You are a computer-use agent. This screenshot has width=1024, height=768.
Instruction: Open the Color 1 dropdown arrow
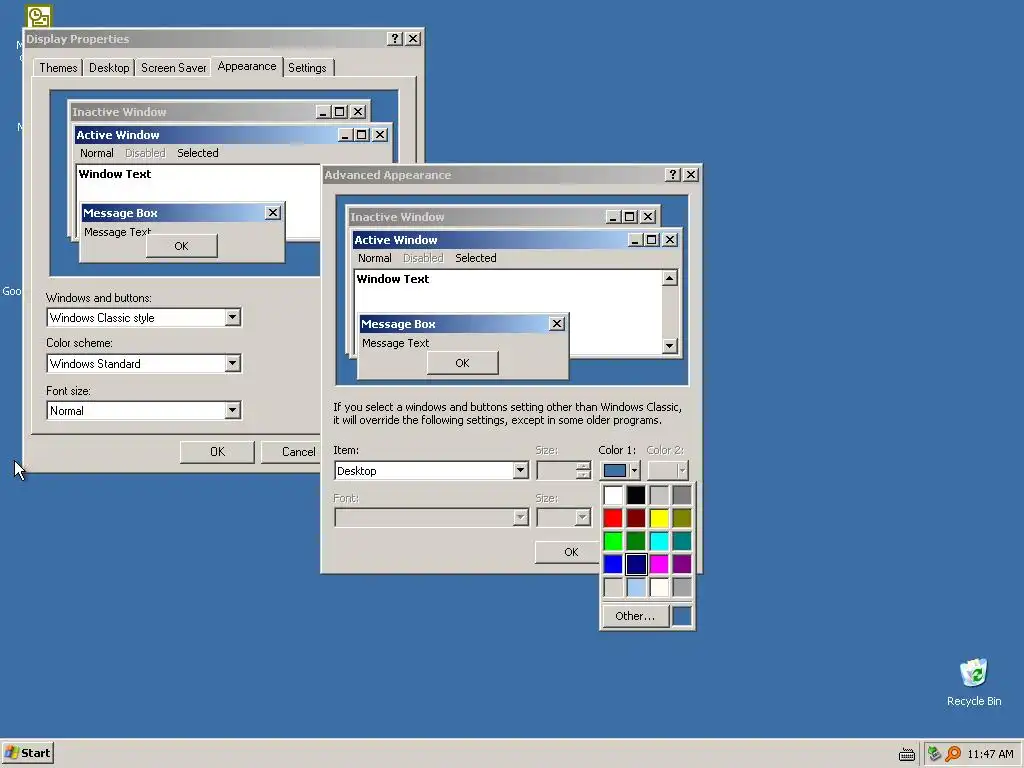pyautogui.click(x=633, y=470)
